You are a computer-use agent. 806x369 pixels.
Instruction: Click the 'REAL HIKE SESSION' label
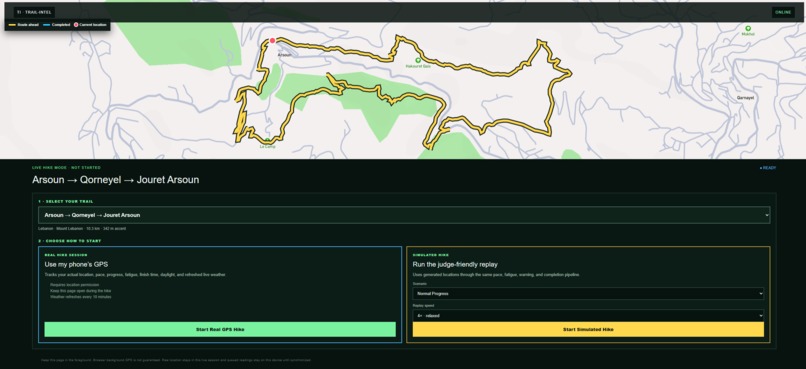point(66,255)
